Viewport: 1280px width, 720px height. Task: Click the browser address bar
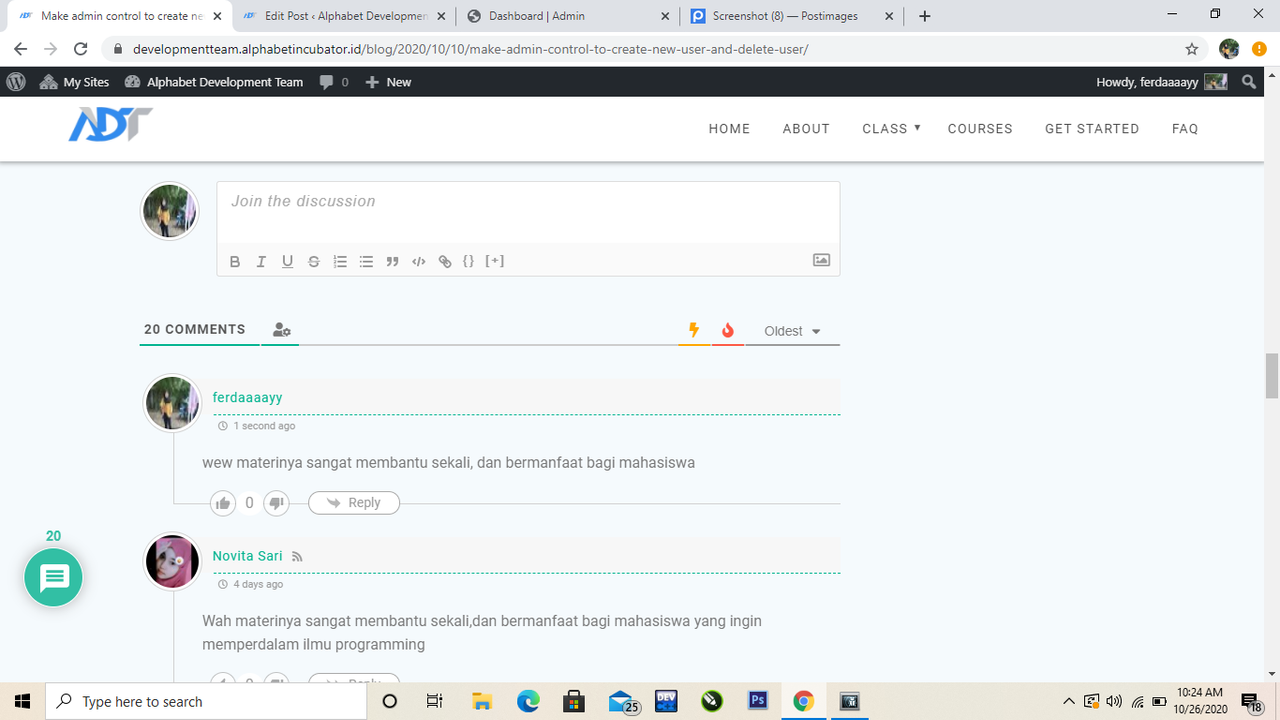point(640,49)
